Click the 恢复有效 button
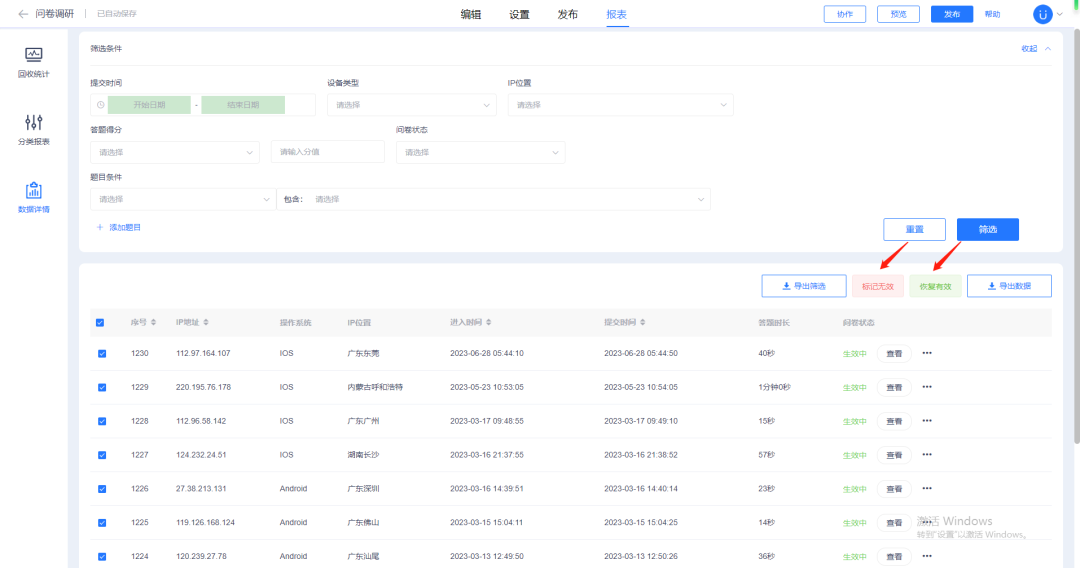The image size is (1080, 568). coord(935,286)
